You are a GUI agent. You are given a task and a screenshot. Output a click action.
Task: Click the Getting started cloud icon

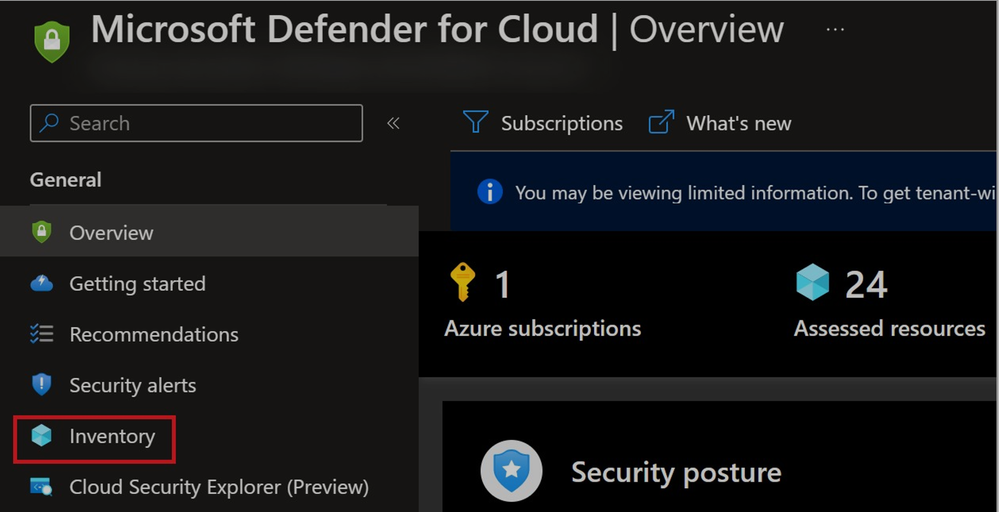point(41,283)
